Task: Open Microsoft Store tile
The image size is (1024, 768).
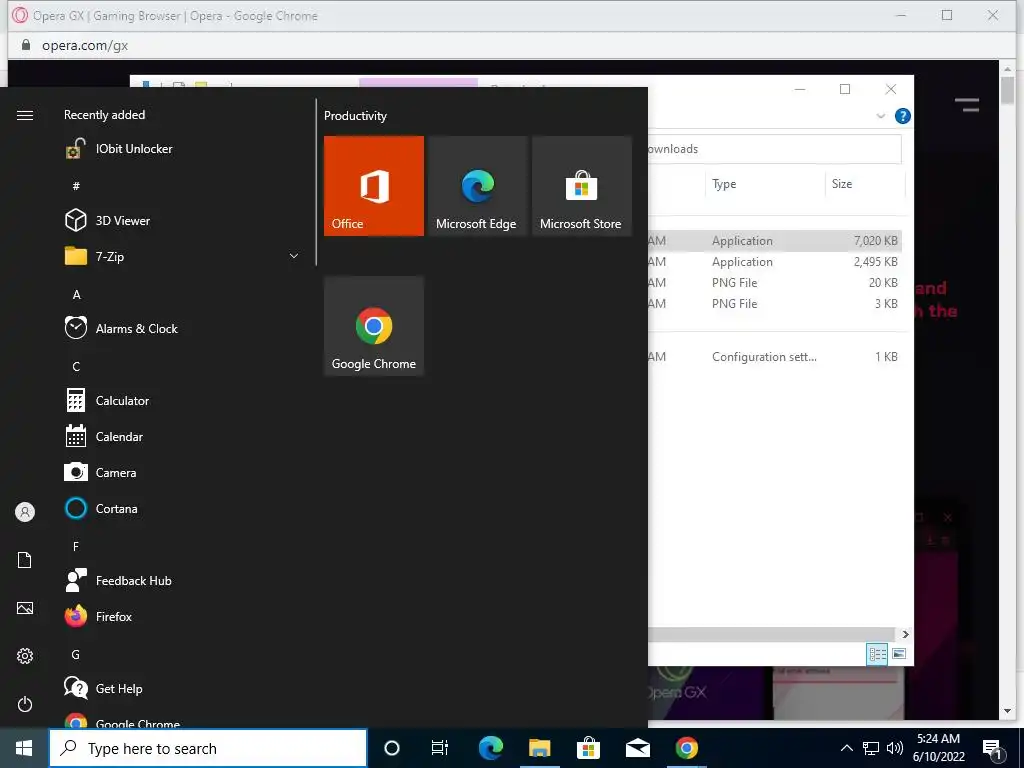Action: [581, 185]
